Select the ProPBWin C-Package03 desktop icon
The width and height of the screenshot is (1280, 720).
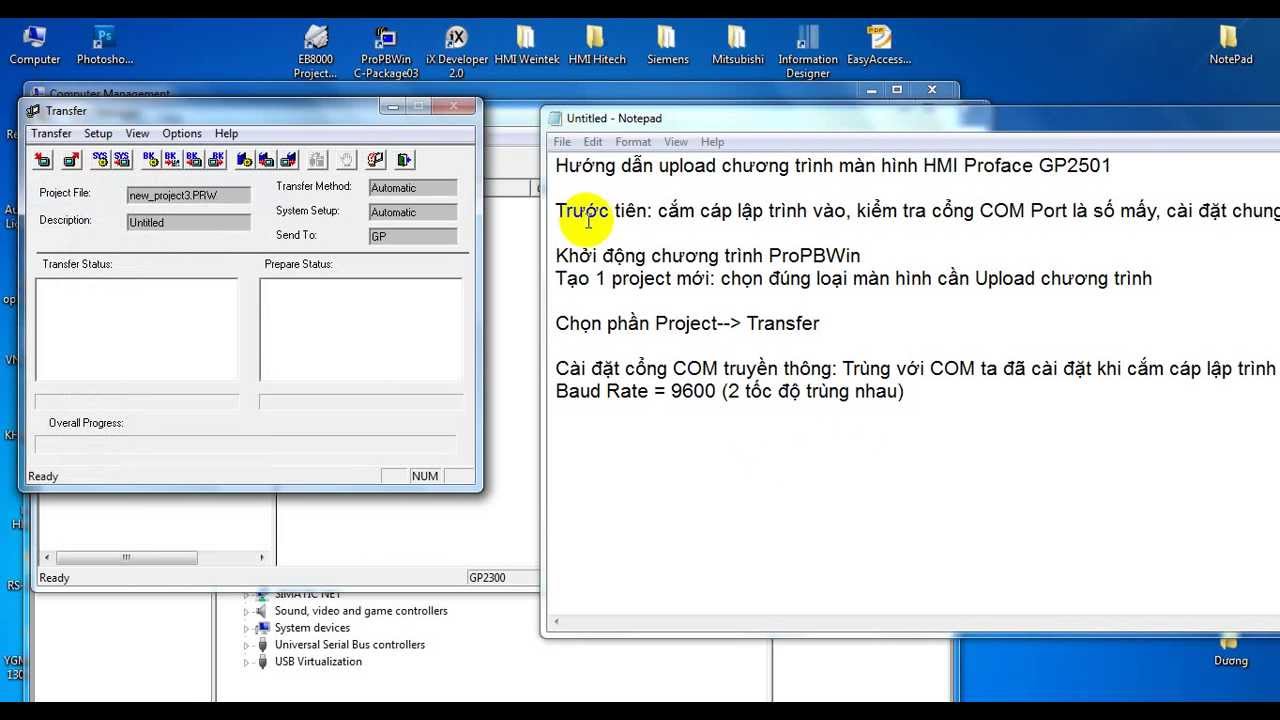(386, 52)
